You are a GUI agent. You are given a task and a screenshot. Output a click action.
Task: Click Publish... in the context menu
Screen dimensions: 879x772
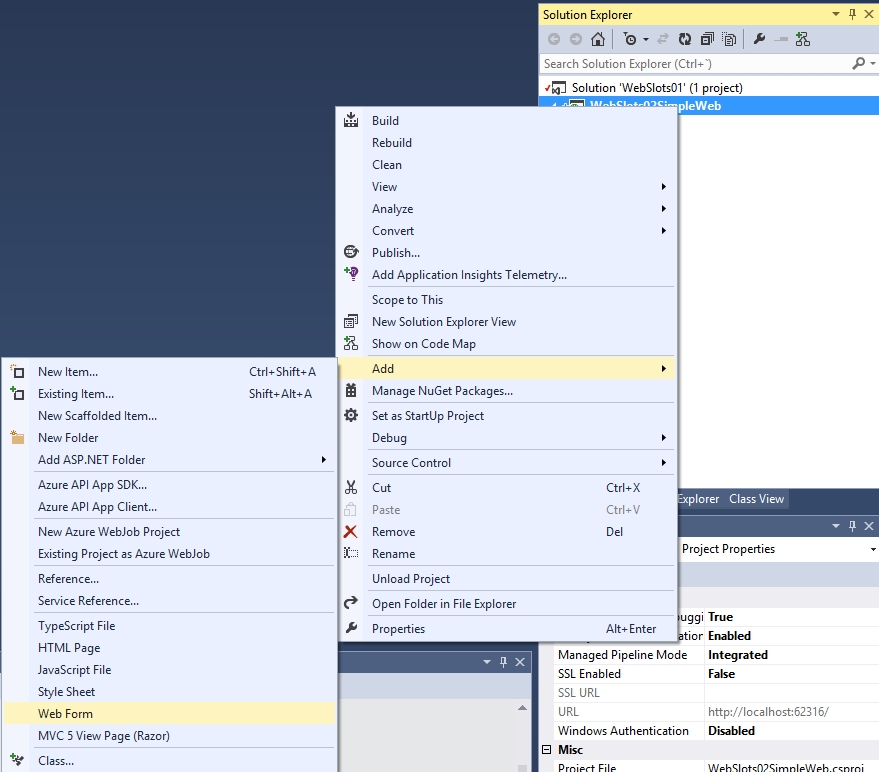(506, 252)
